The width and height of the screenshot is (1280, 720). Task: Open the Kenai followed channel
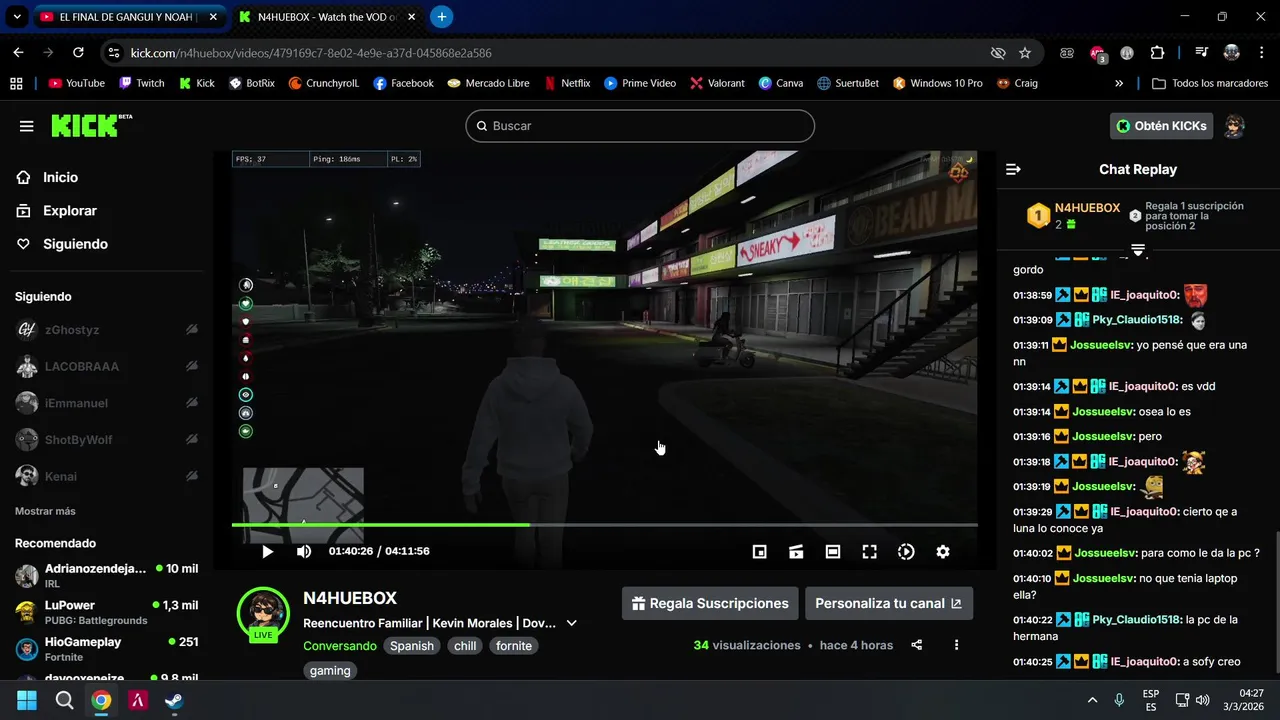click(x=107, y=476)
